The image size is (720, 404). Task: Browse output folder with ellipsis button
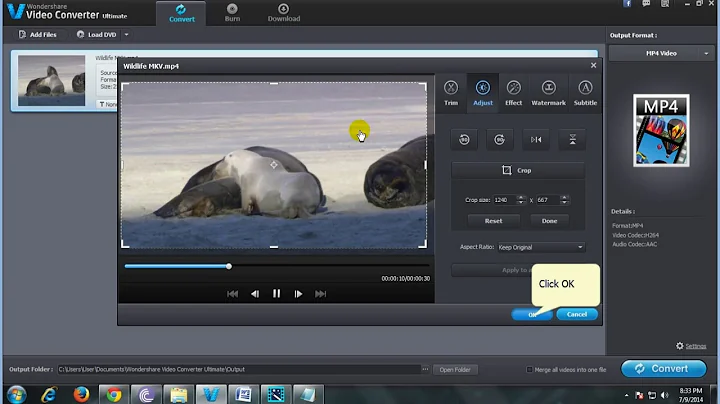pos(425,369)
